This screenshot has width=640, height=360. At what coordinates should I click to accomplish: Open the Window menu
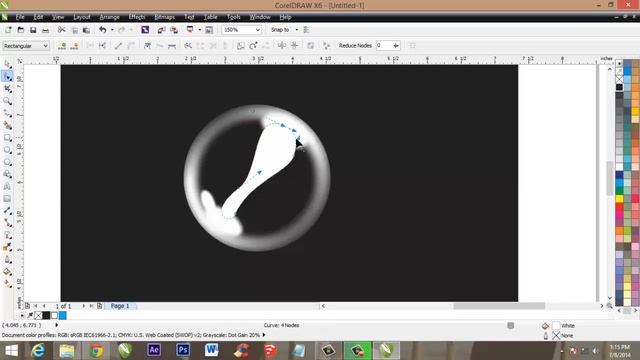tap(260, 17)
